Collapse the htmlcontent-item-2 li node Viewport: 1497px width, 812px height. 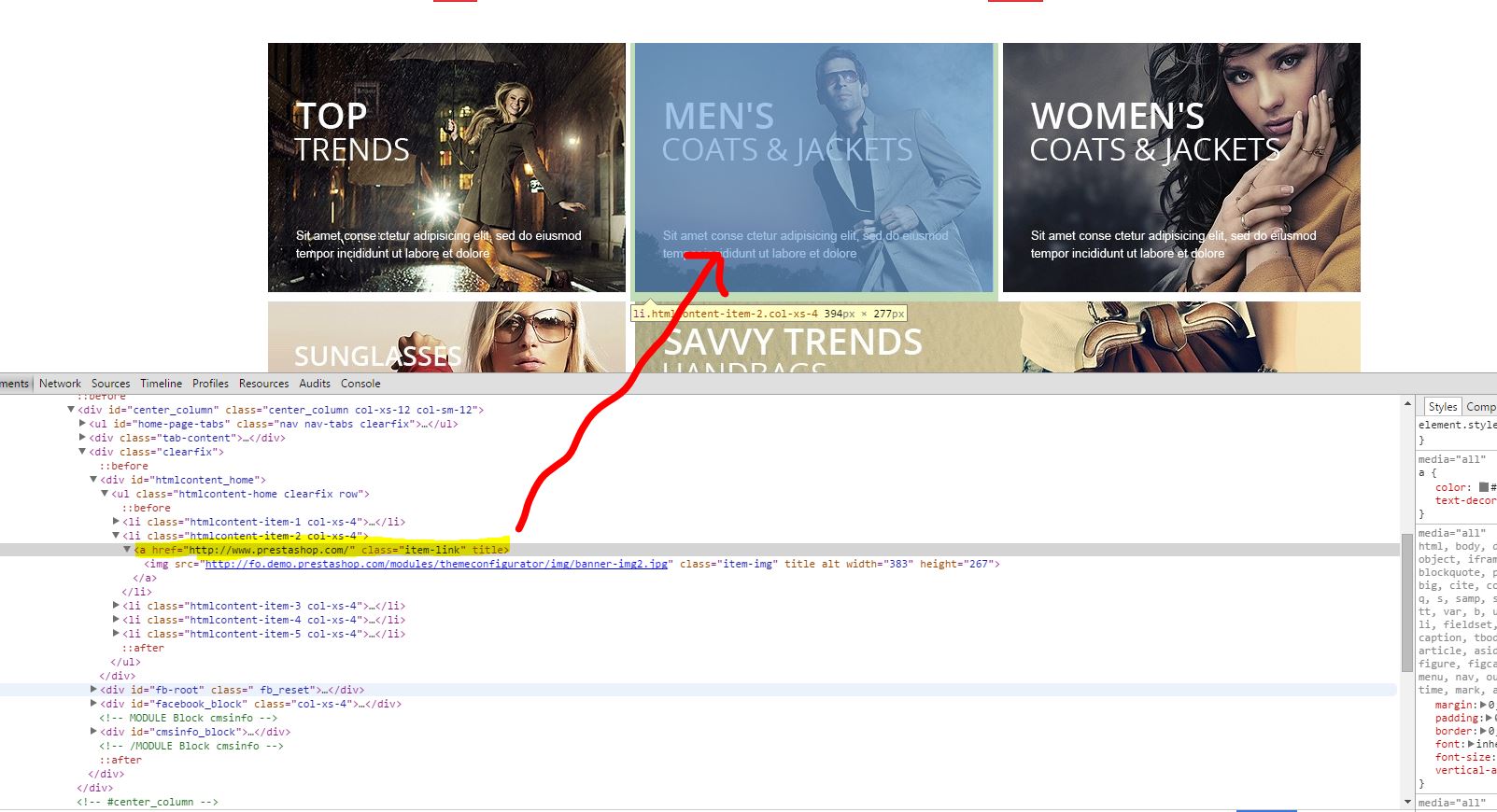pos(116,536)
